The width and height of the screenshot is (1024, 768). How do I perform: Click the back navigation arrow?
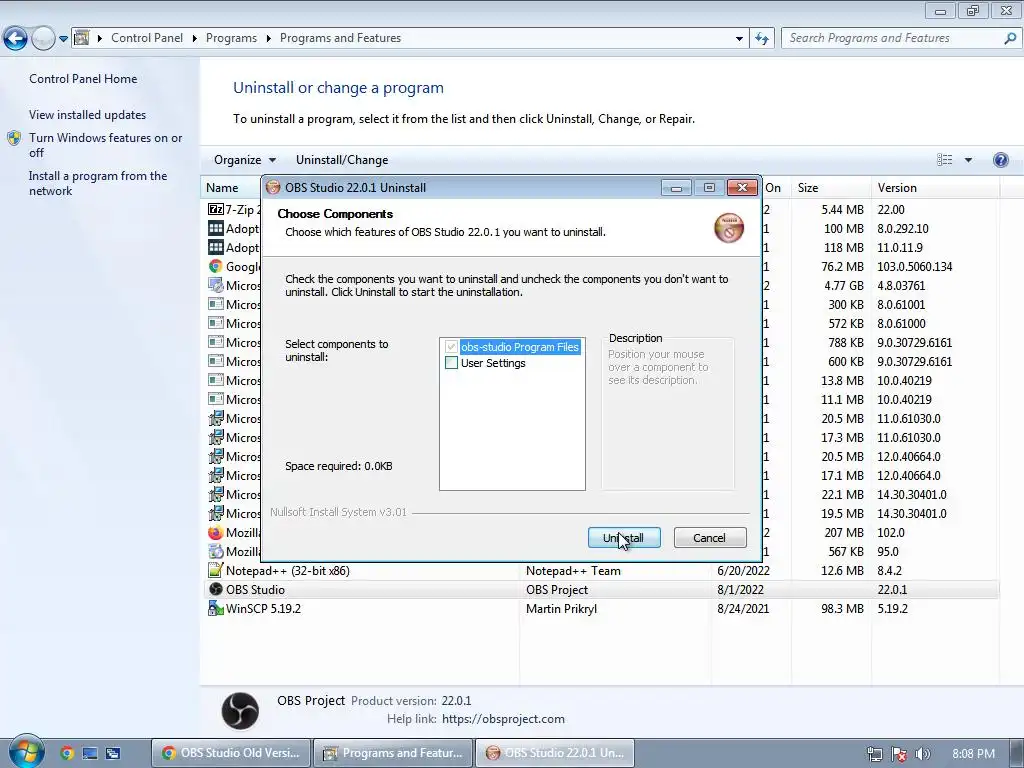(16, 39)
